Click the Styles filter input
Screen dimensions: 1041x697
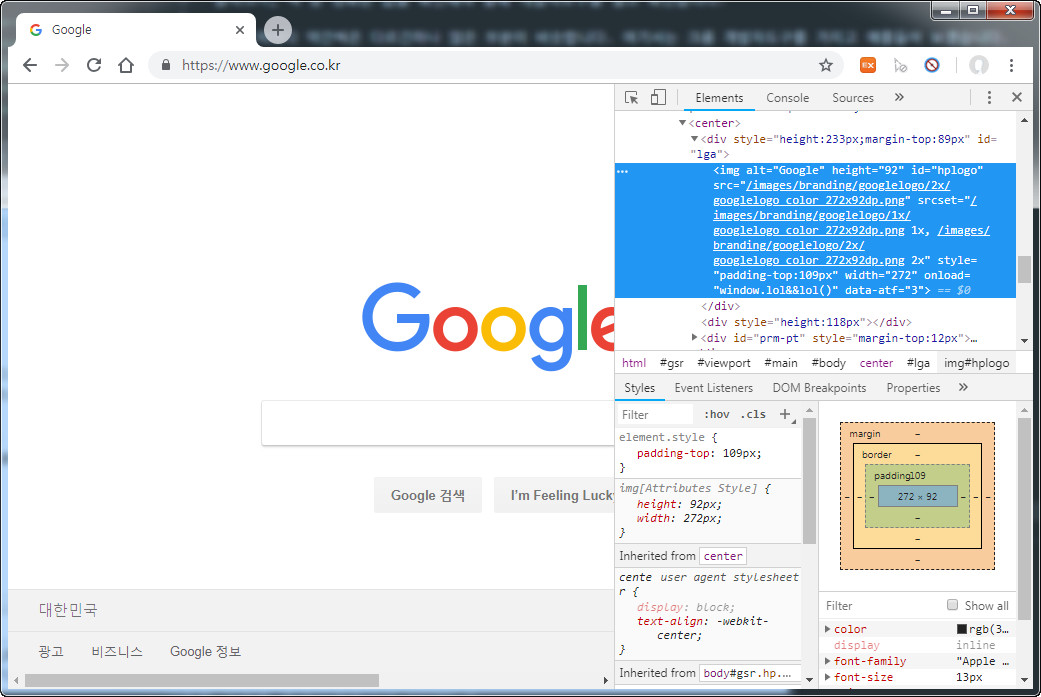(x=656, y=414)
